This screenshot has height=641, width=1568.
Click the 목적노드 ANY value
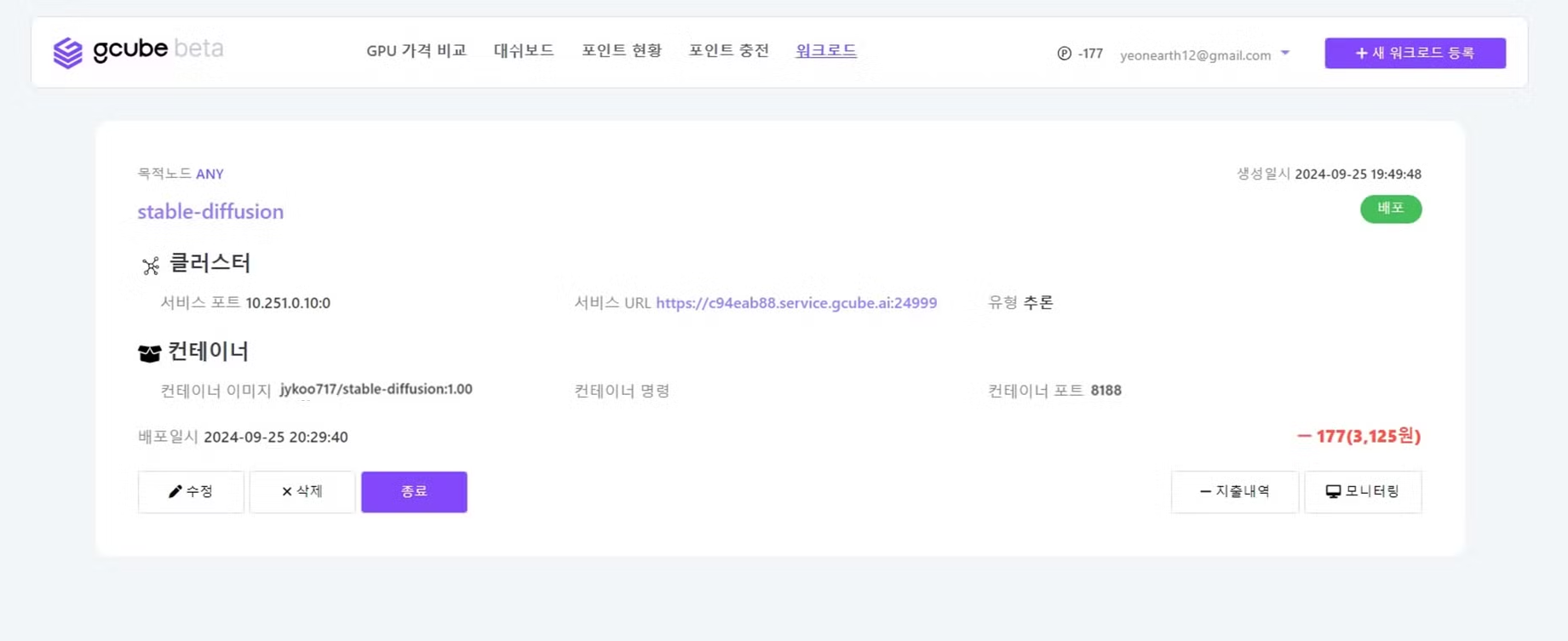[210, 174]
